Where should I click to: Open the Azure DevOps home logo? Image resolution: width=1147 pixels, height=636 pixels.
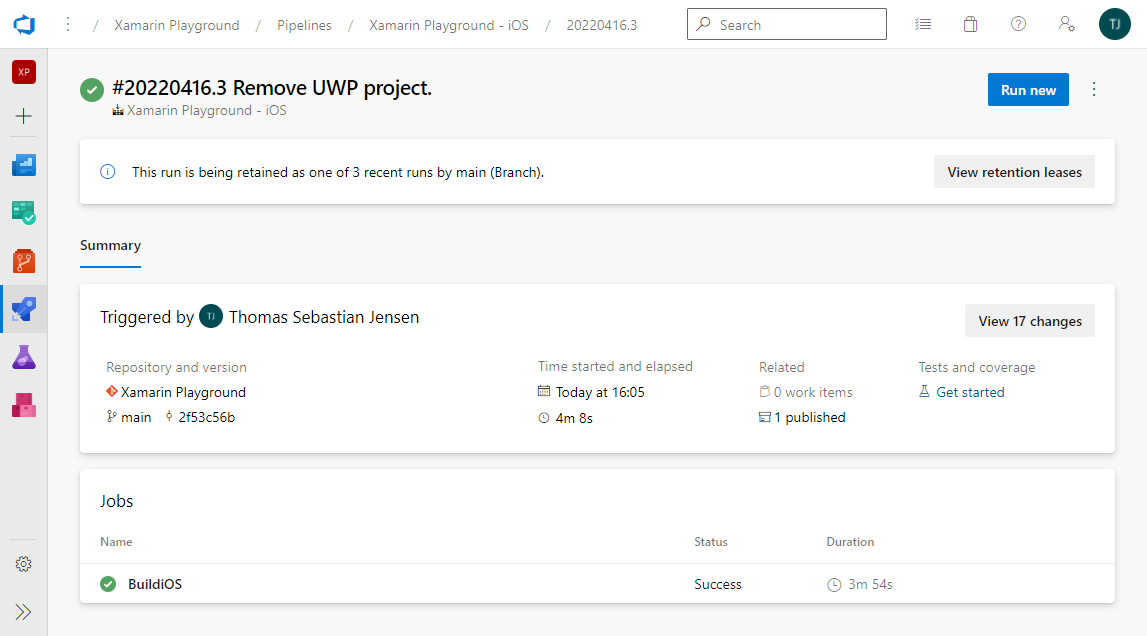(24, 24)
